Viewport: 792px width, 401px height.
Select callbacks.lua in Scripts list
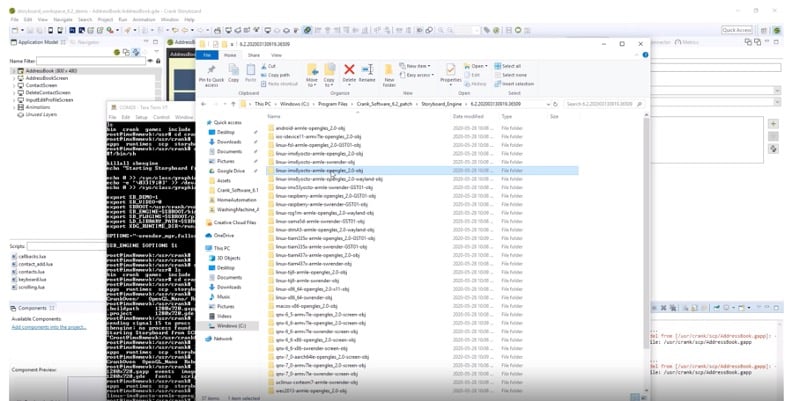32,257
